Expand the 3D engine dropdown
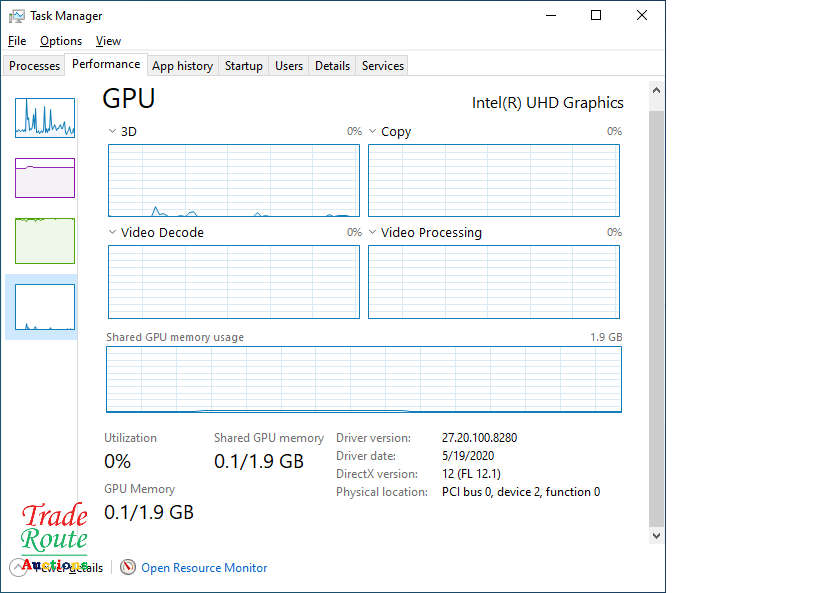 pyautogui.click(x=112, y=132)
